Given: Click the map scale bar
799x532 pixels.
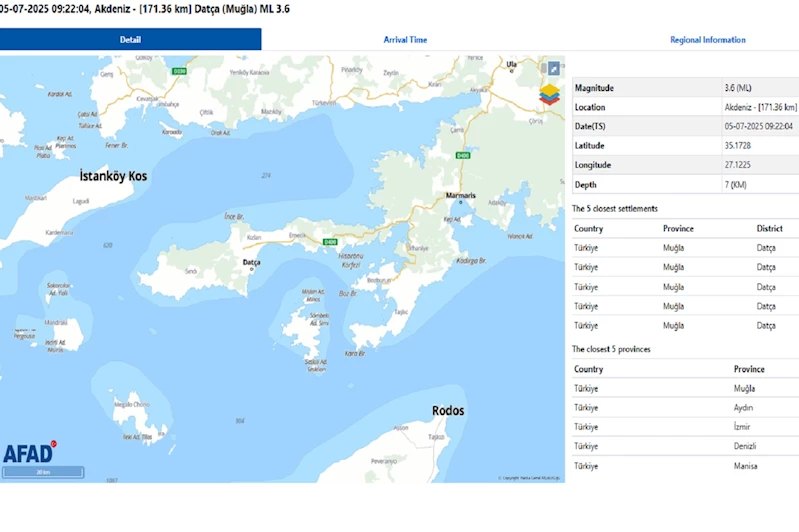Looking at the screenshot, I should [x=42, y=471].
